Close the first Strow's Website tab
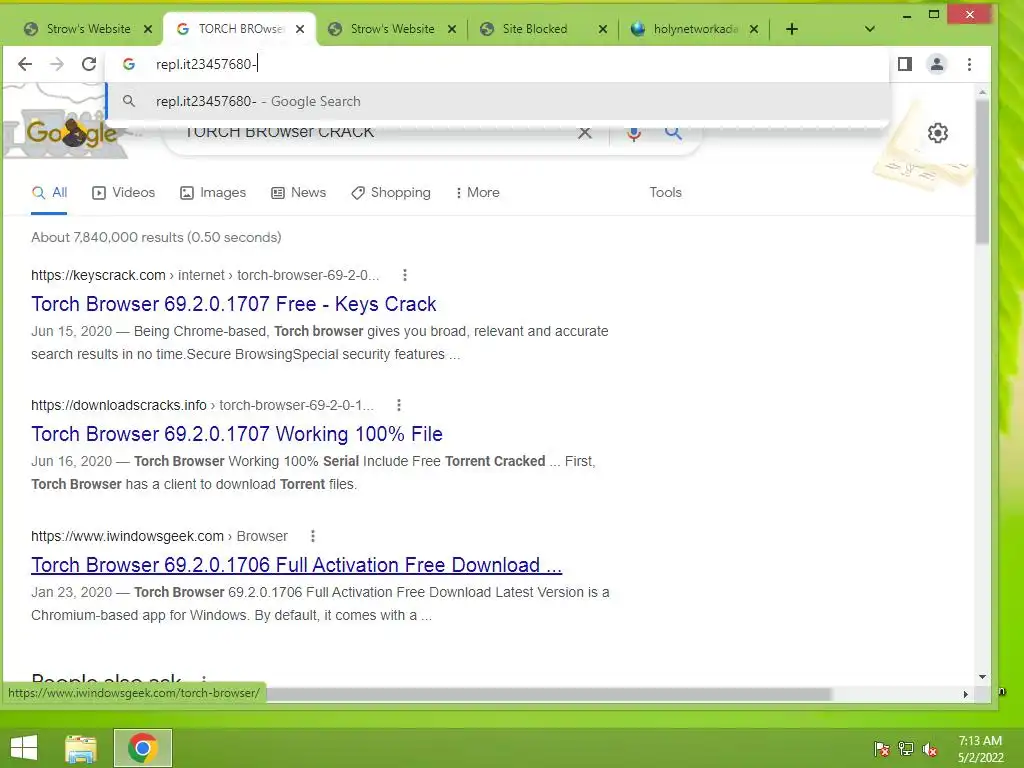 tap(148, 29)
